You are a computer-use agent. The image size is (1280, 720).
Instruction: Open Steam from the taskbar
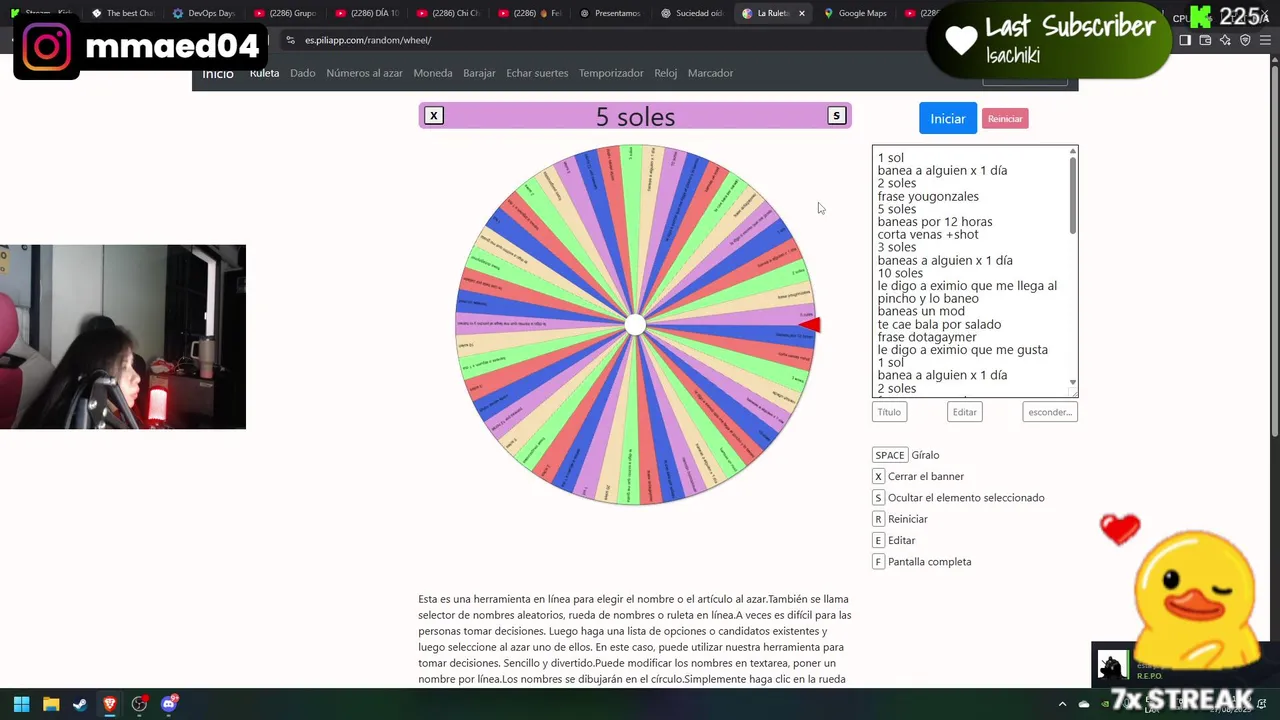pyautogui.click(x=80, y=704)
